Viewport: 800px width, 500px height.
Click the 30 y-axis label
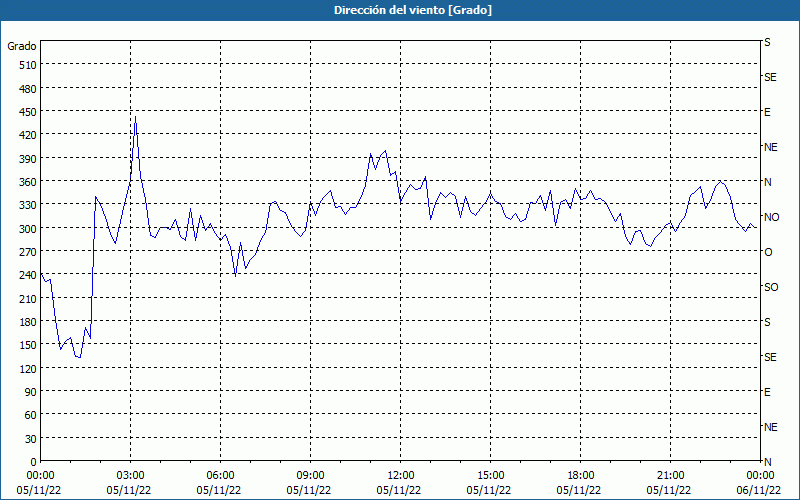click(31, 439)
